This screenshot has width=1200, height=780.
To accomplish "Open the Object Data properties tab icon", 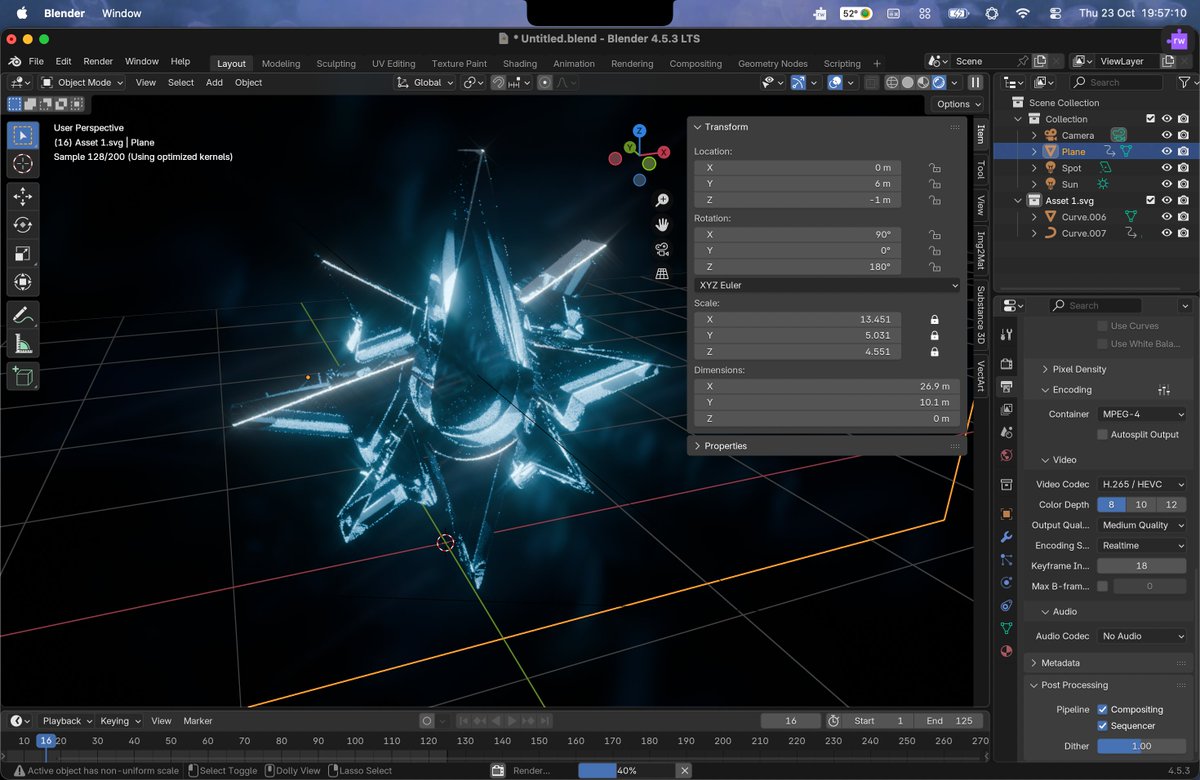I will [x=1006, y=628].
